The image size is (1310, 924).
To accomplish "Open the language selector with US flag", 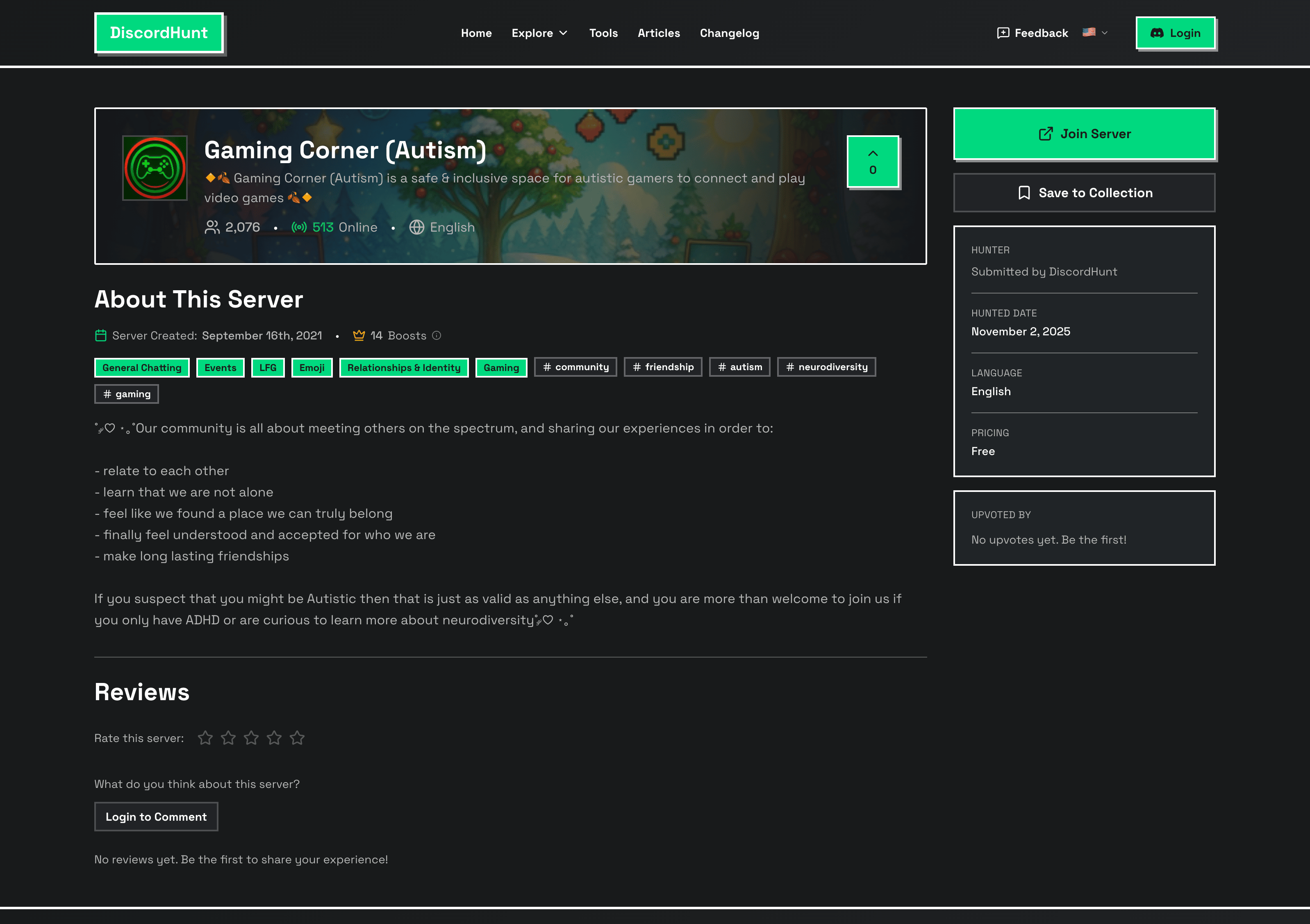I will tap(1089, 32).
